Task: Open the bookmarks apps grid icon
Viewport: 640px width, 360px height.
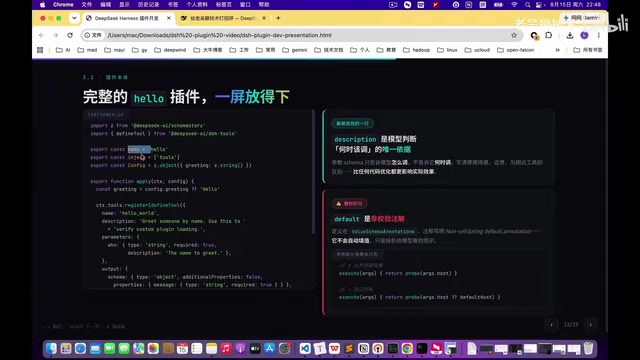Action: pos(40,50)
